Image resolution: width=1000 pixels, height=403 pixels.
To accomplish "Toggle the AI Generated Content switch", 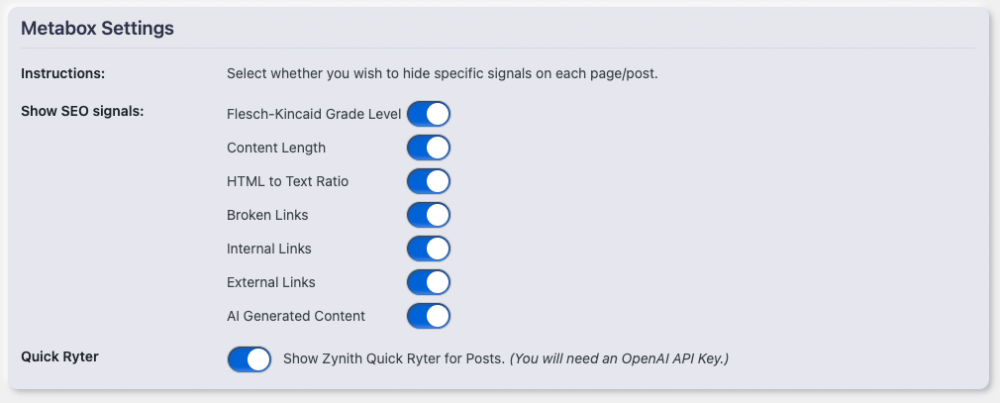I will [x=428, y=316].
